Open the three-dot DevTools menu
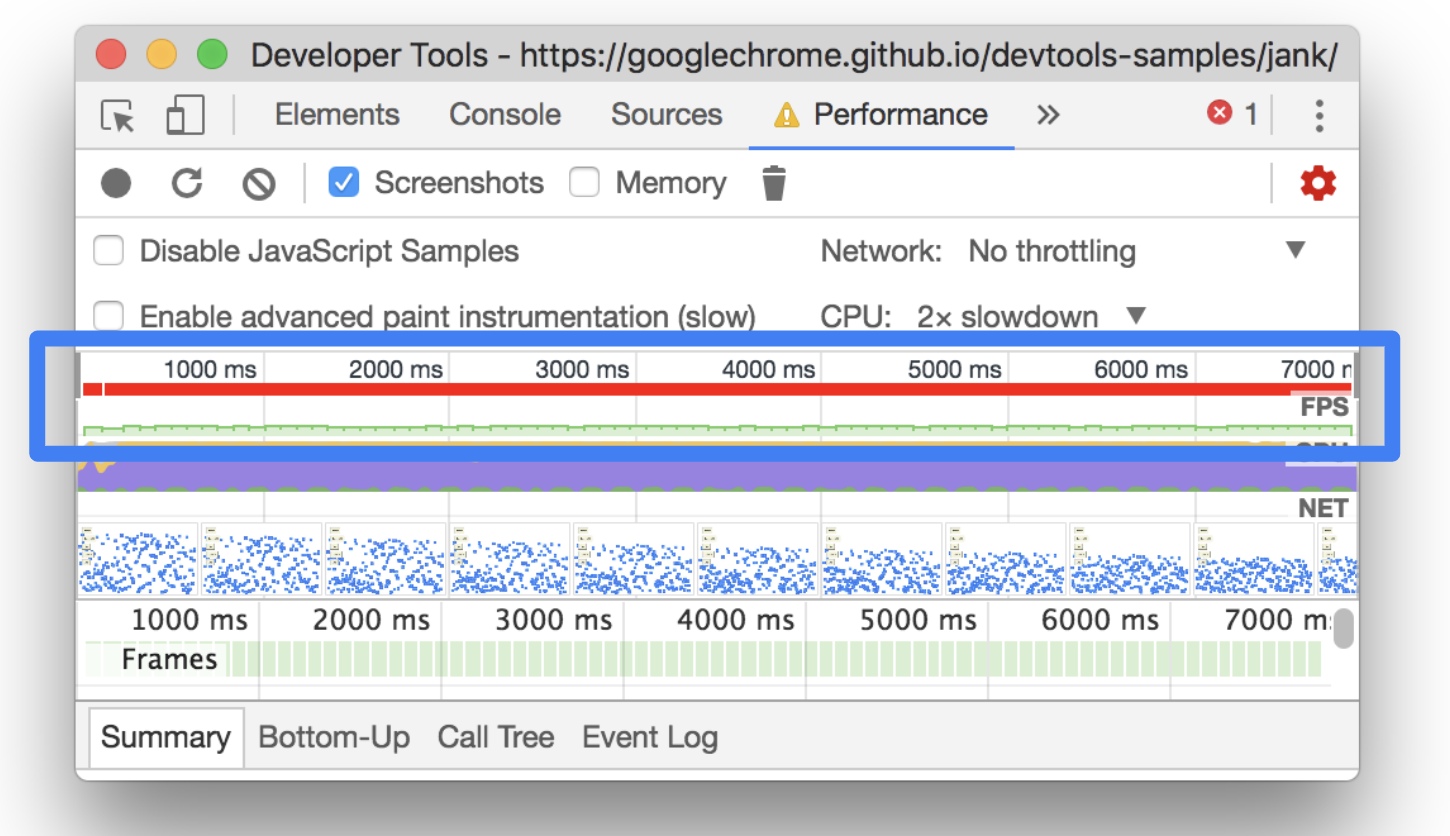1450x836 pixels. (1320, 115)
